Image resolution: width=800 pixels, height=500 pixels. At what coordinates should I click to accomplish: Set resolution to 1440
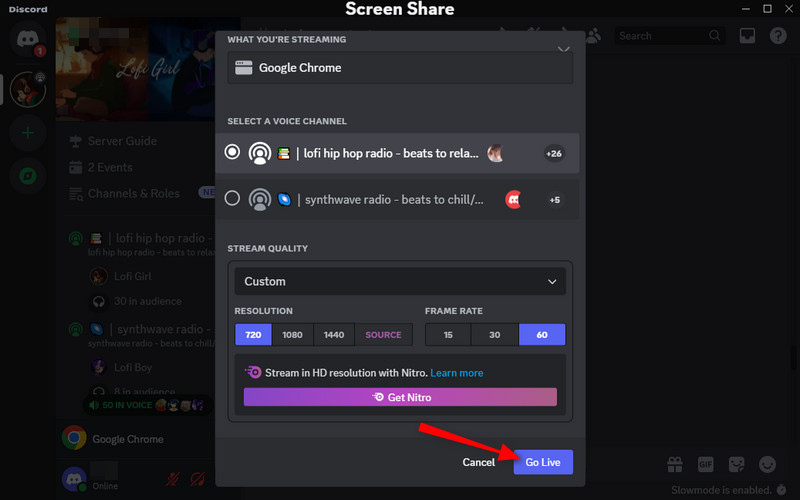pos(334,335)
